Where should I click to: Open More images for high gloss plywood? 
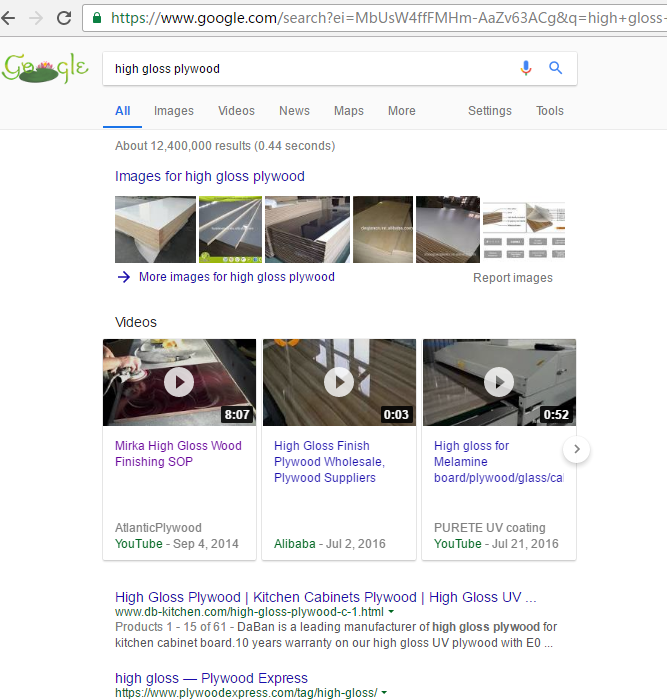(237, 277)
